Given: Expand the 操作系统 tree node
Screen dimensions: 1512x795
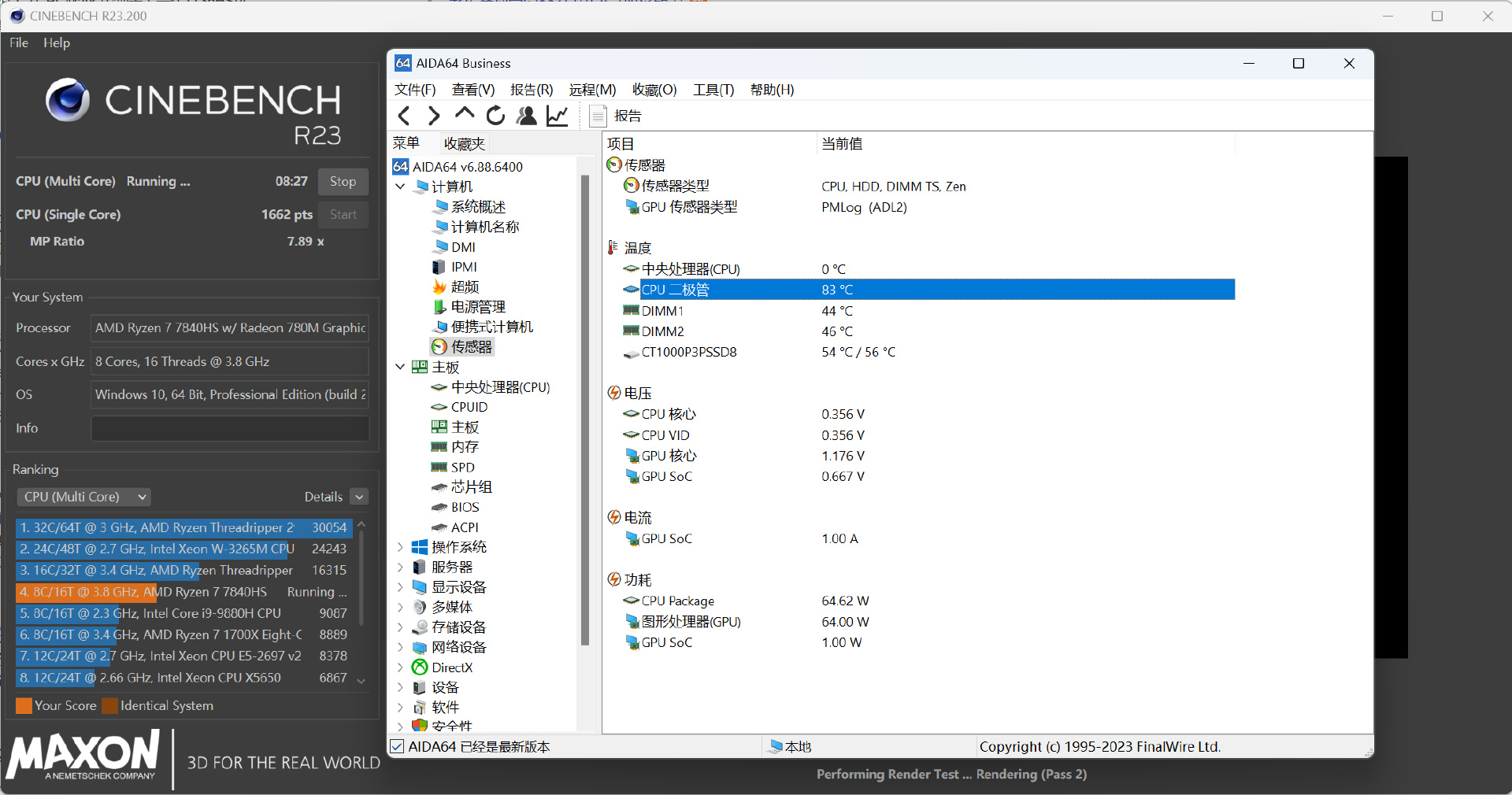Looking at the screenshot, I should pyautogui.click(x=400, y=547).
